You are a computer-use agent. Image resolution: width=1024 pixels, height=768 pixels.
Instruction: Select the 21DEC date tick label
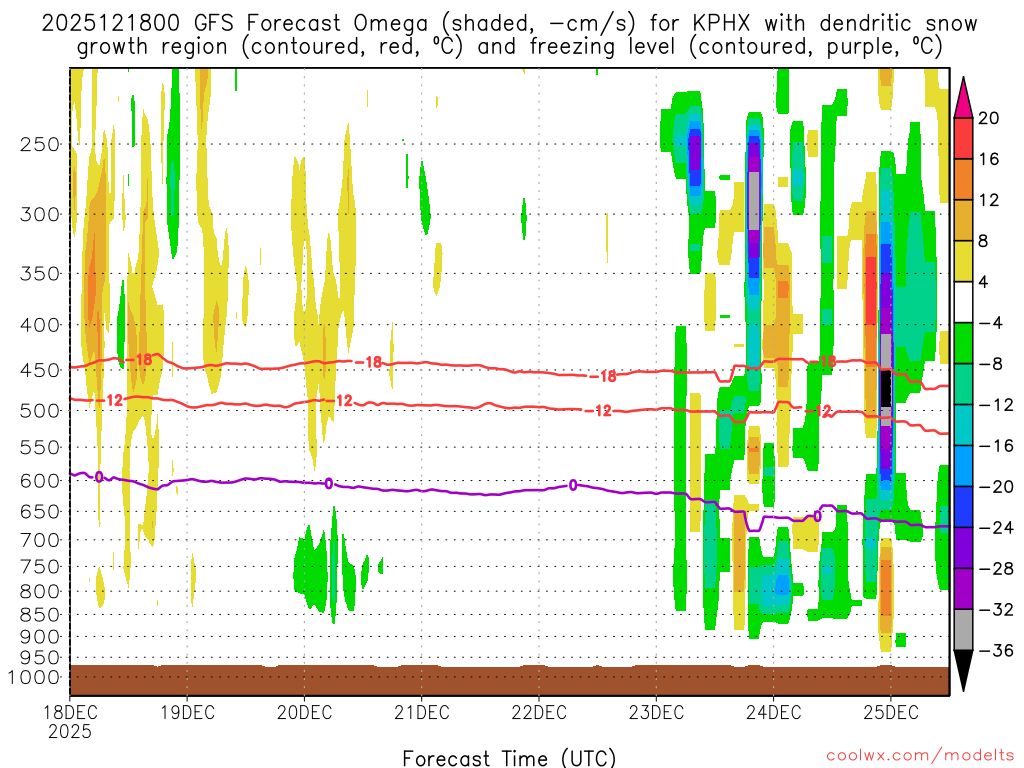coord(422,712)
